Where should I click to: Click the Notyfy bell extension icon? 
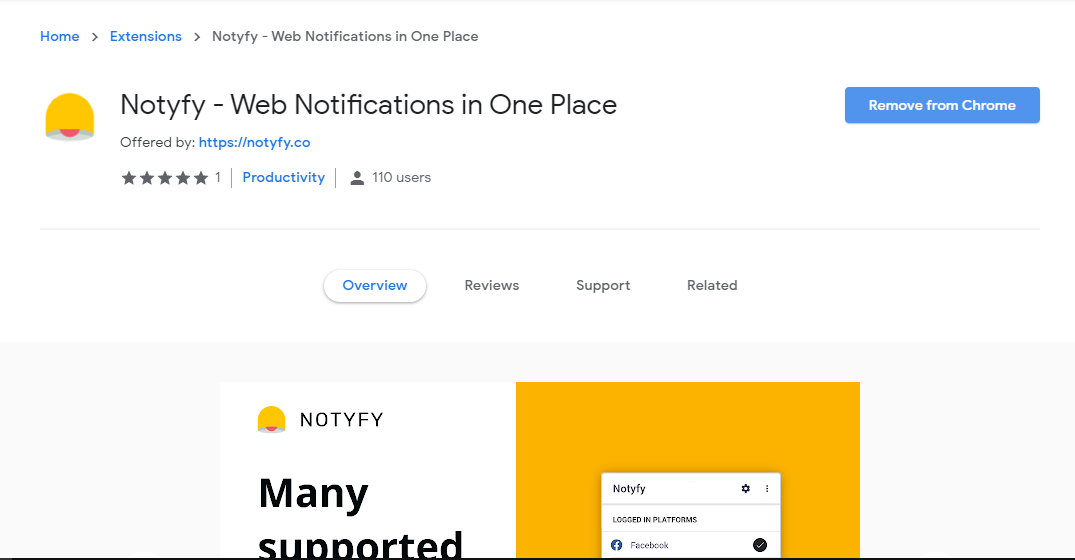click(x=70, y=117)
